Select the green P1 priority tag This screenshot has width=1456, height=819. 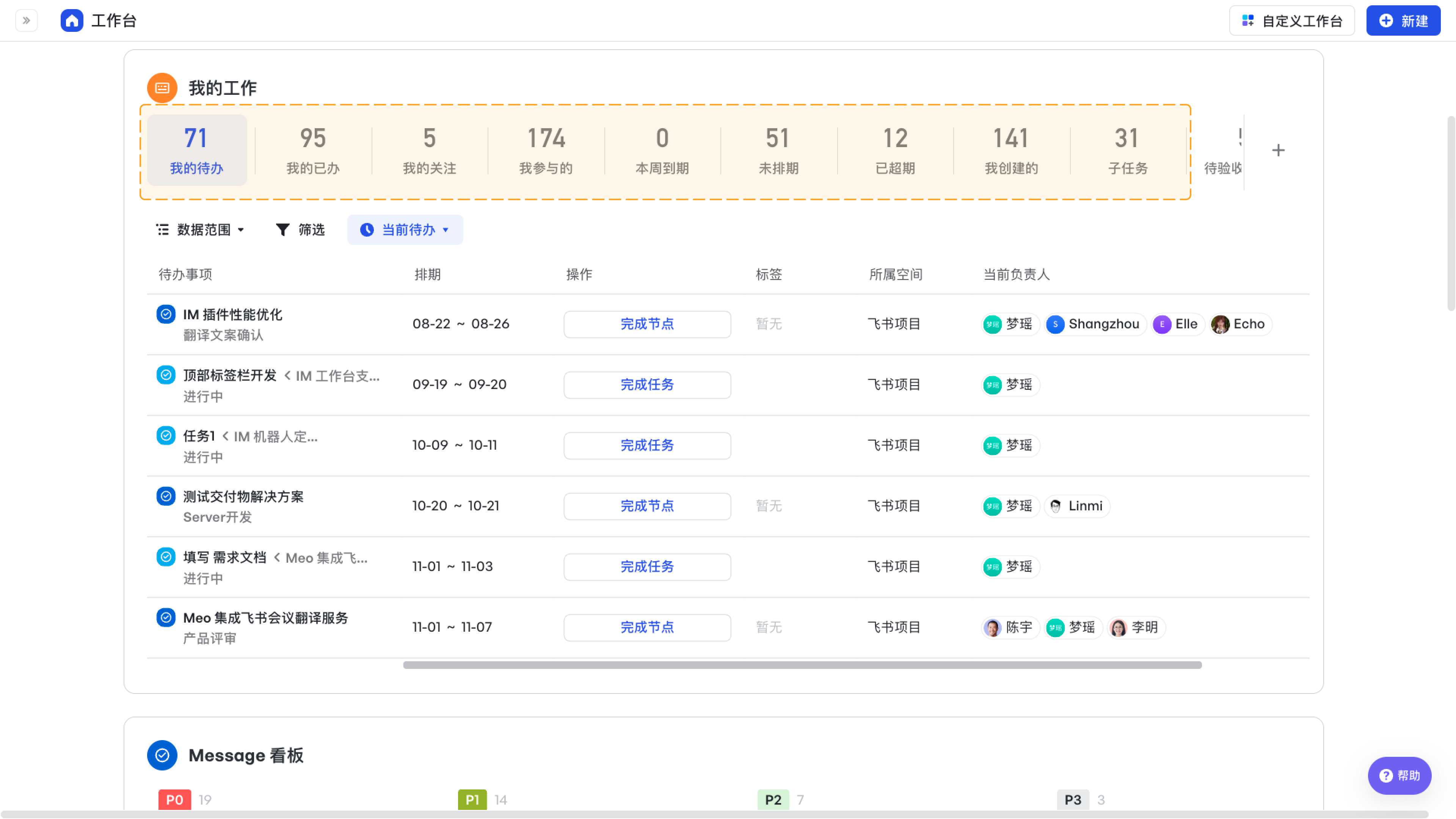(x=472, y=800)
